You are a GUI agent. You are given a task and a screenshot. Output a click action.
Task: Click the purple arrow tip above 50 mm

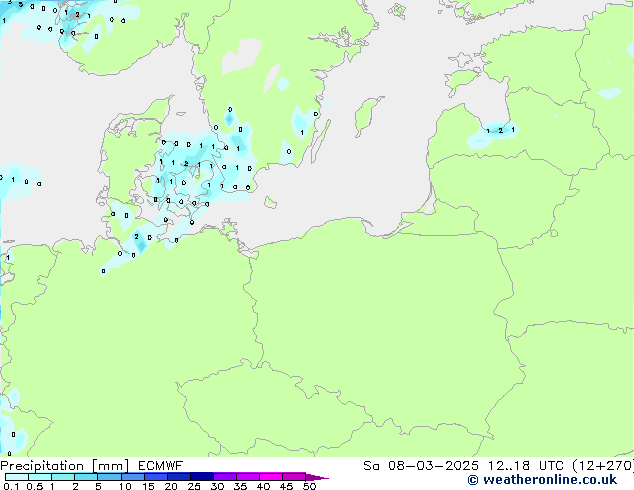[x=317, y=477]
